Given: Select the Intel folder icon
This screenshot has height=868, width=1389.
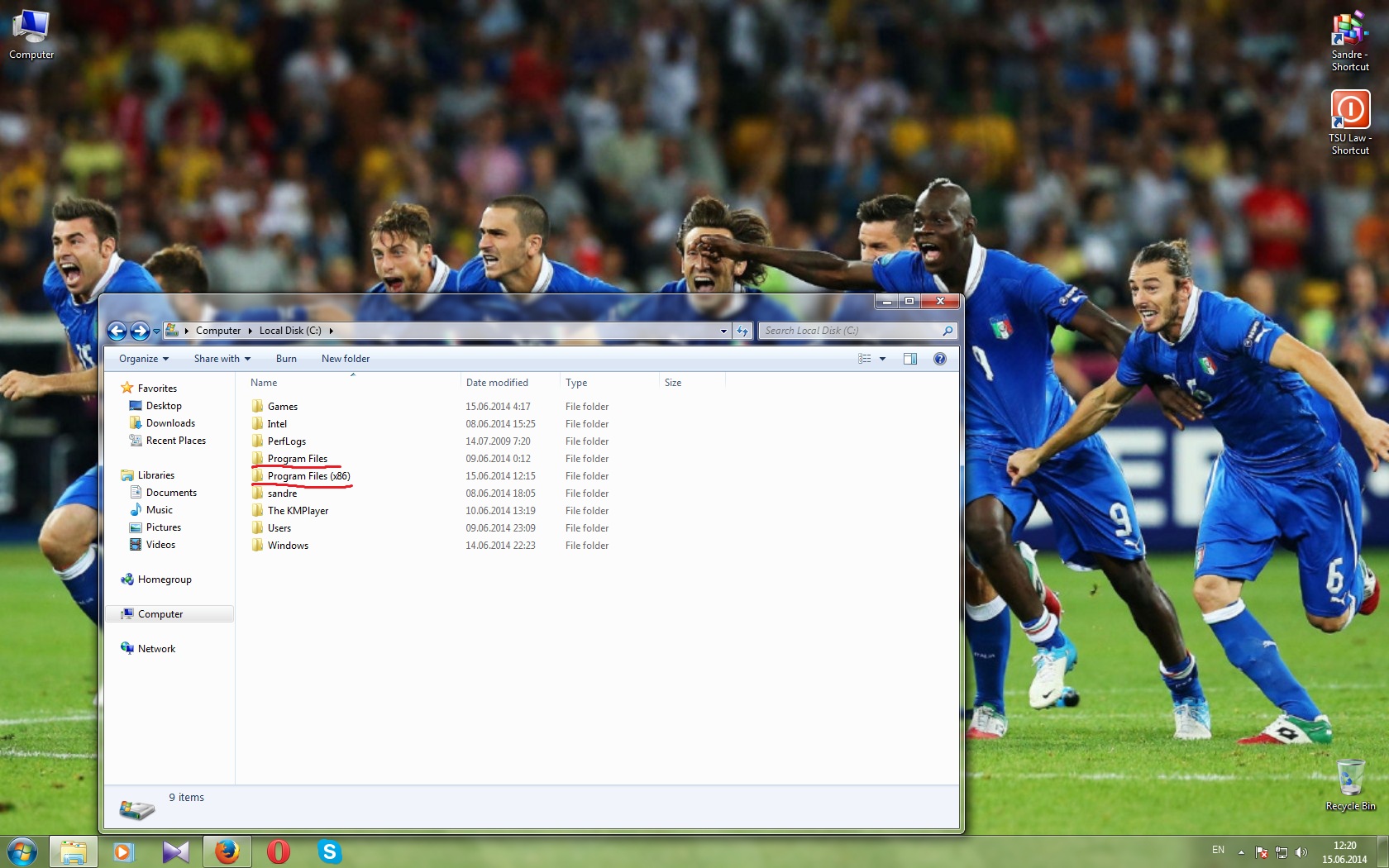Looking at the screenshot, I should click(257, 423).
